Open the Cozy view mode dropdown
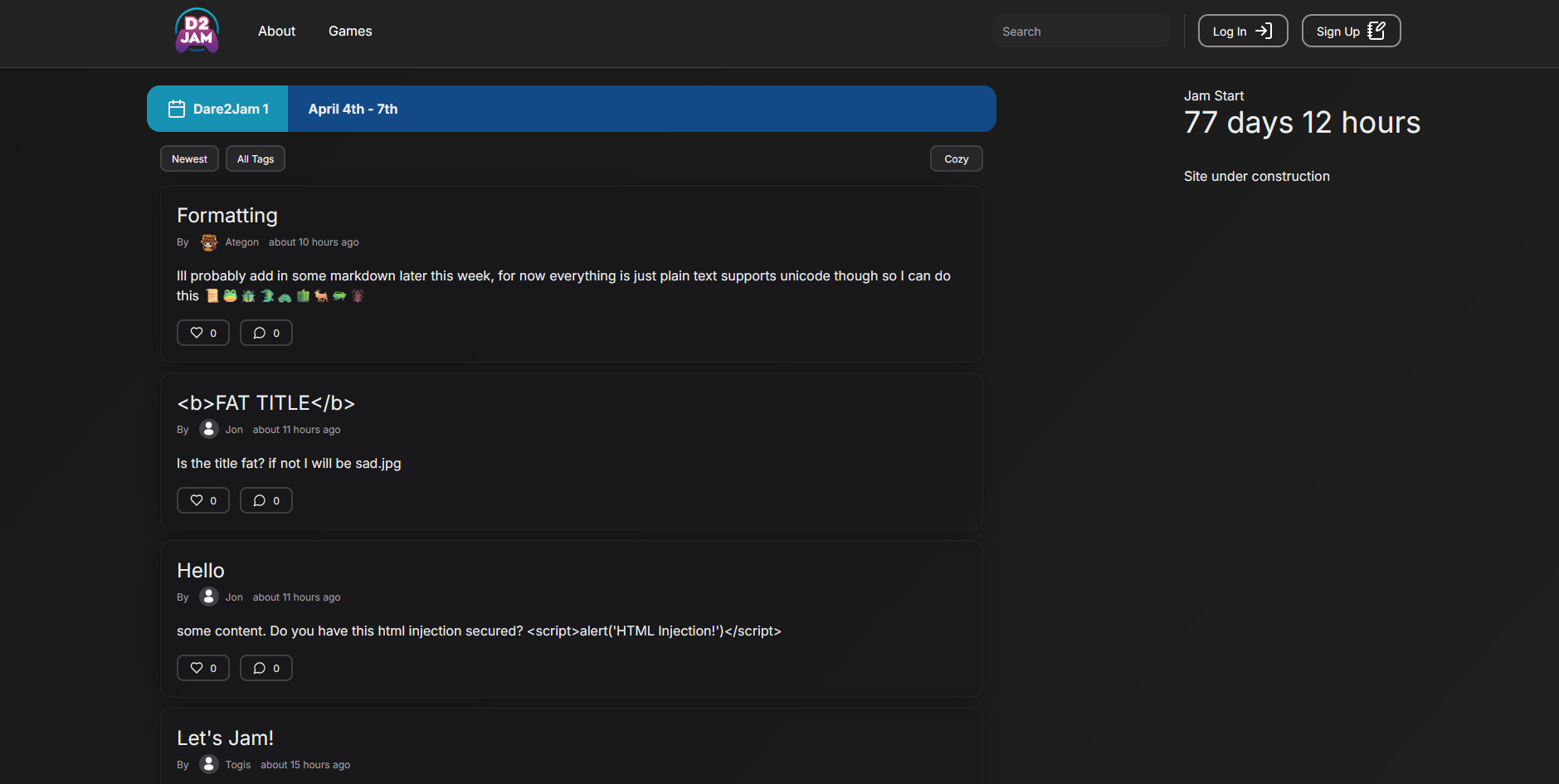Screen dimensions: 1559x784 [x=956, y=158]
